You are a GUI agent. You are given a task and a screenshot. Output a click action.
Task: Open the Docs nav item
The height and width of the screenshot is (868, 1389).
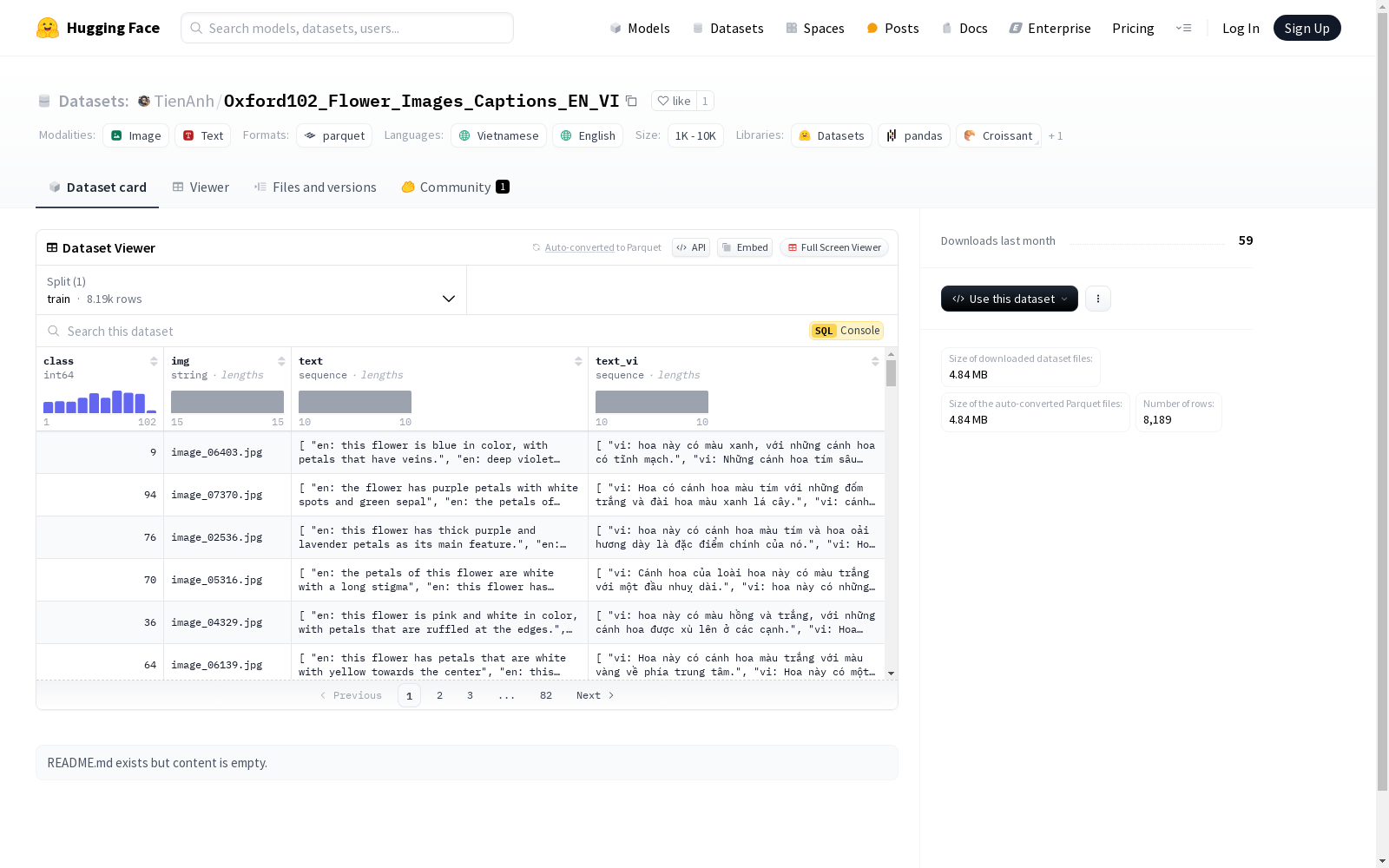964,28
